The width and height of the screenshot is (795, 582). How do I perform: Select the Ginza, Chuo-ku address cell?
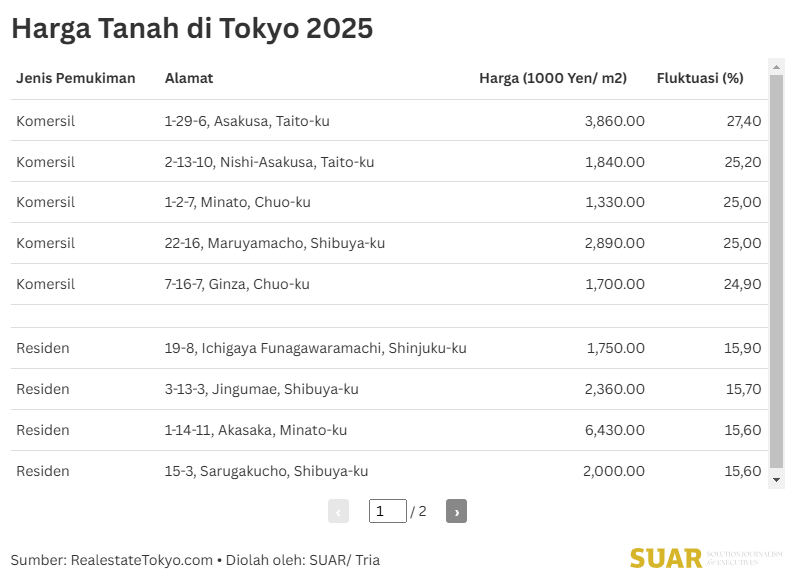point(237,284)
